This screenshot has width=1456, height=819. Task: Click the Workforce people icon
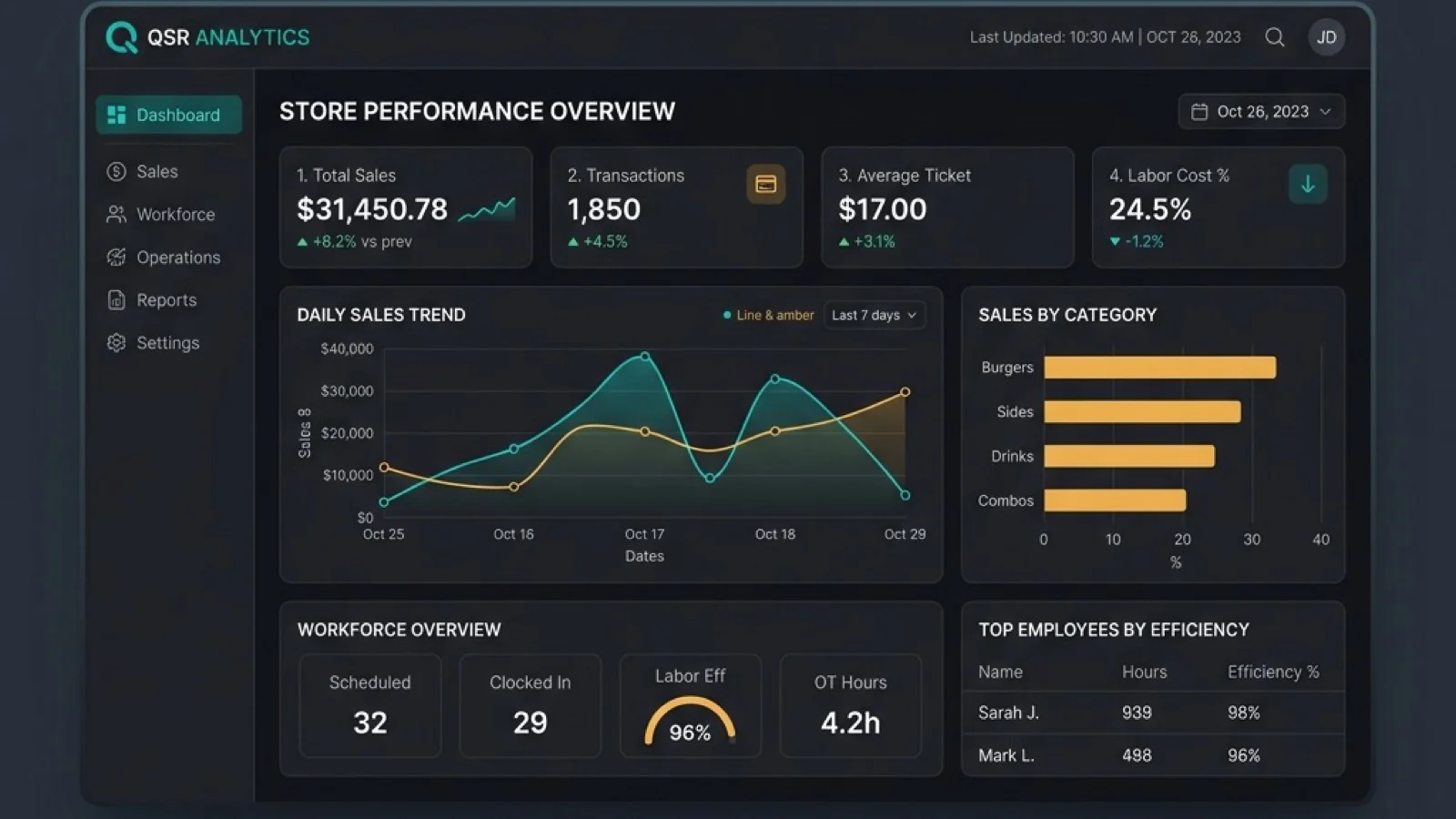[x=116, y=214]
